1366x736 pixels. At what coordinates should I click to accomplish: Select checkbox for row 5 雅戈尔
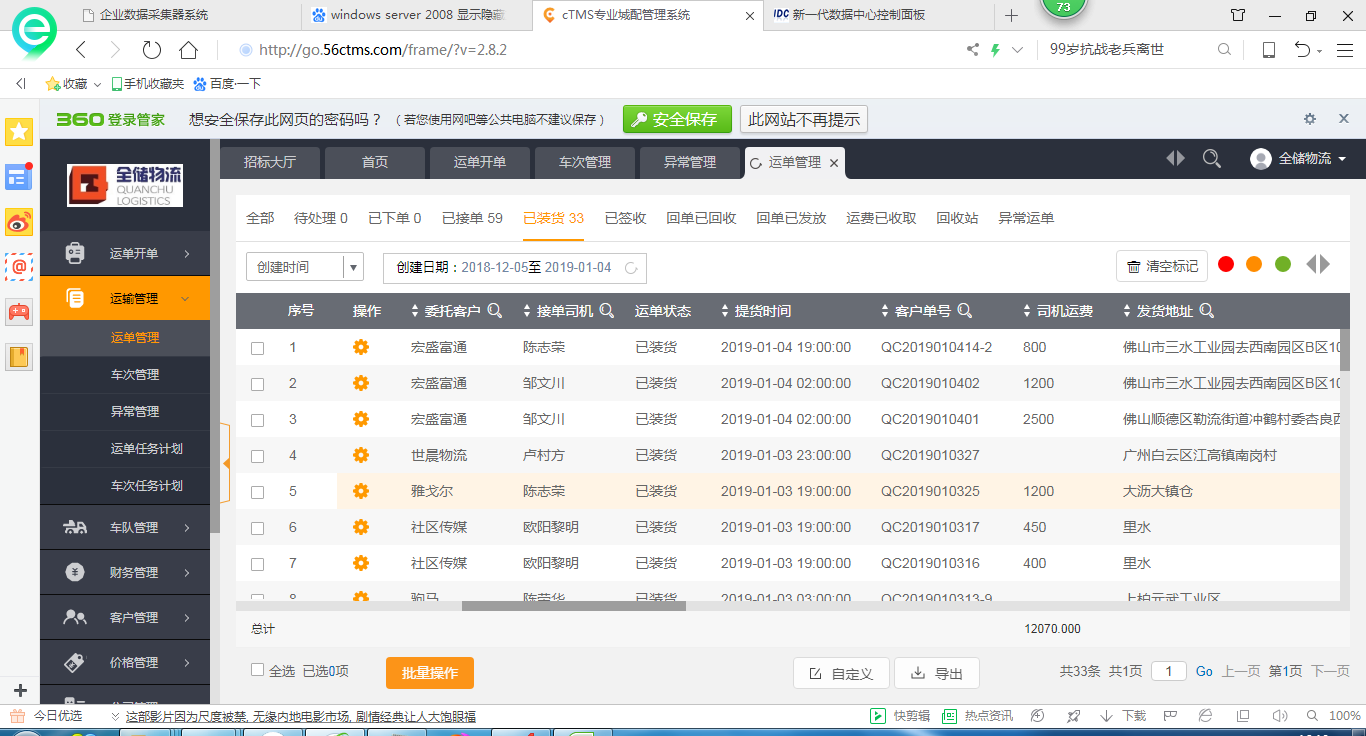[257, 492]
